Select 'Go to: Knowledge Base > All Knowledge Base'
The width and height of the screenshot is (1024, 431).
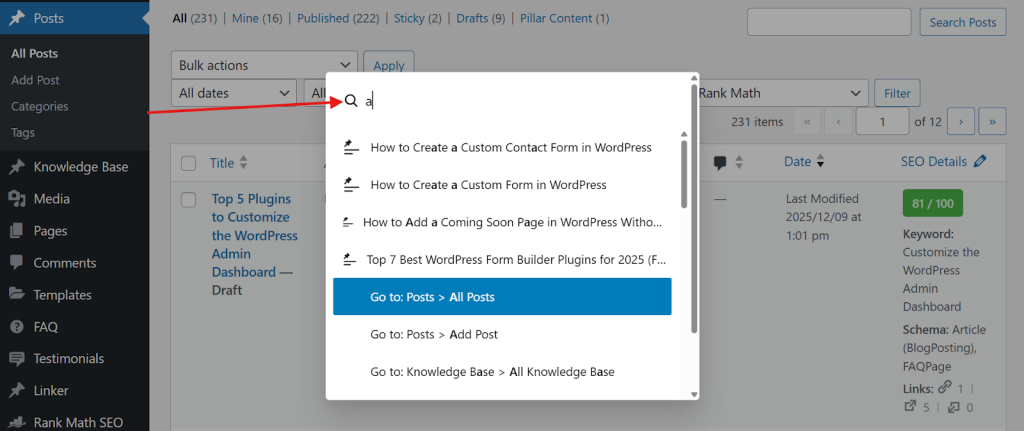click(502, 372)
